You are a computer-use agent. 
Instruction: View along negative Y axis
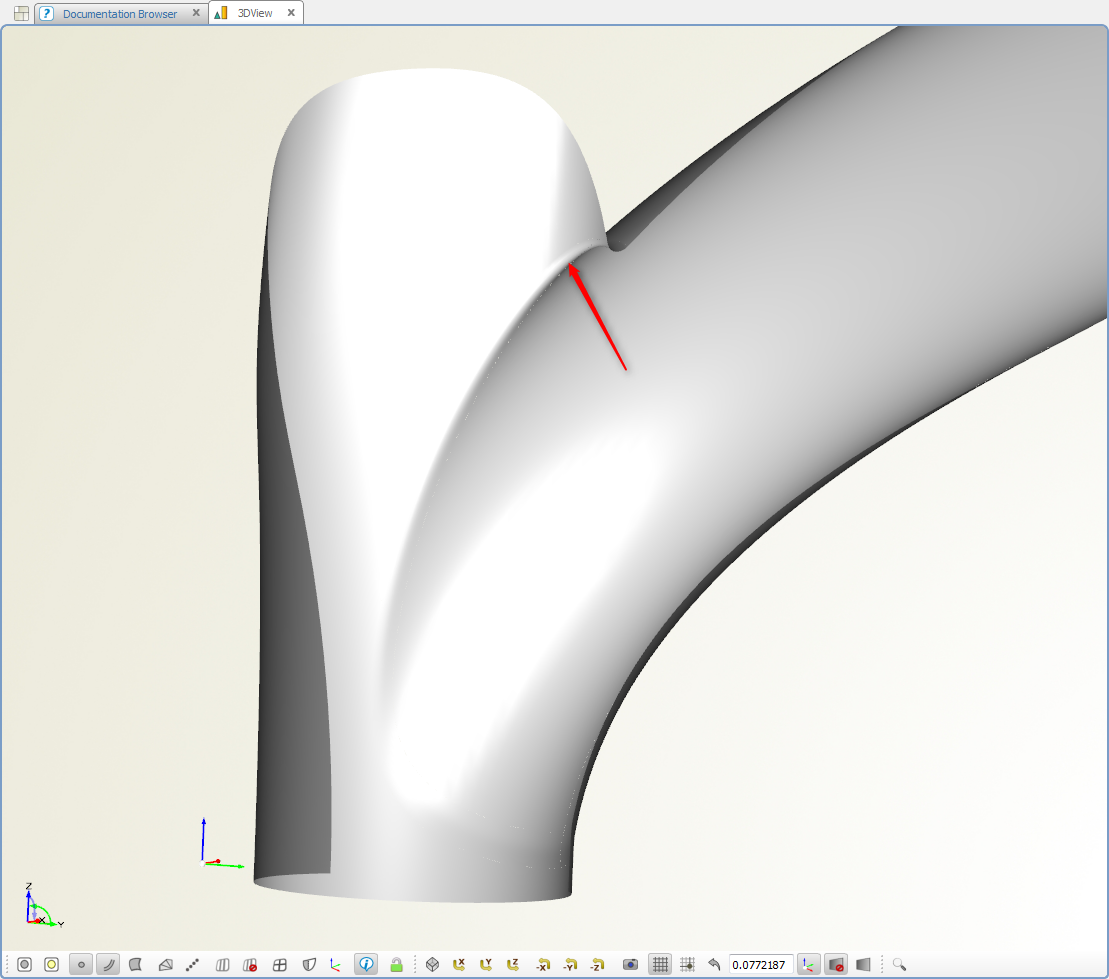pos(570,964)
